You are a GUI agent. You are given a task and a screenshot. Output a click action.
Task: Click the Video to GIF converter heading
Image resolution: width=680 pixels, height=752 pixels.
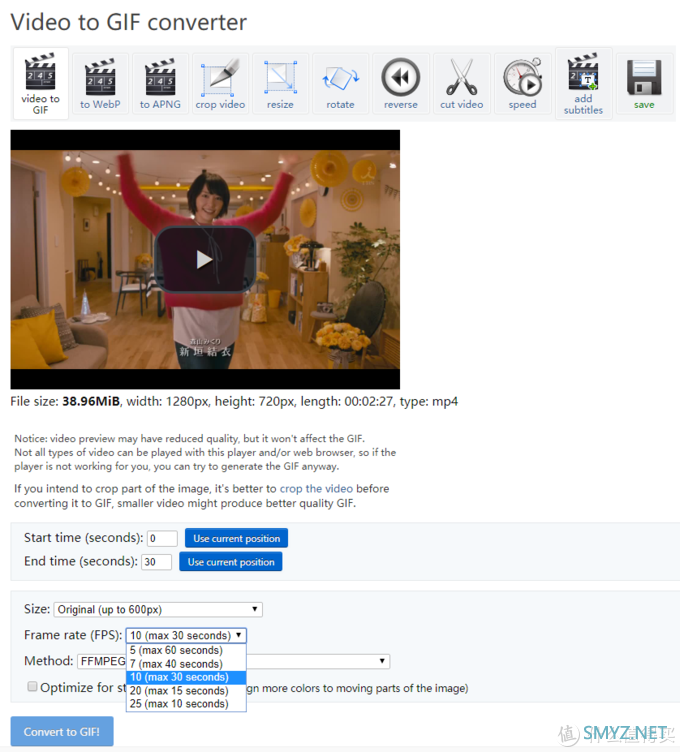point(129,22)
